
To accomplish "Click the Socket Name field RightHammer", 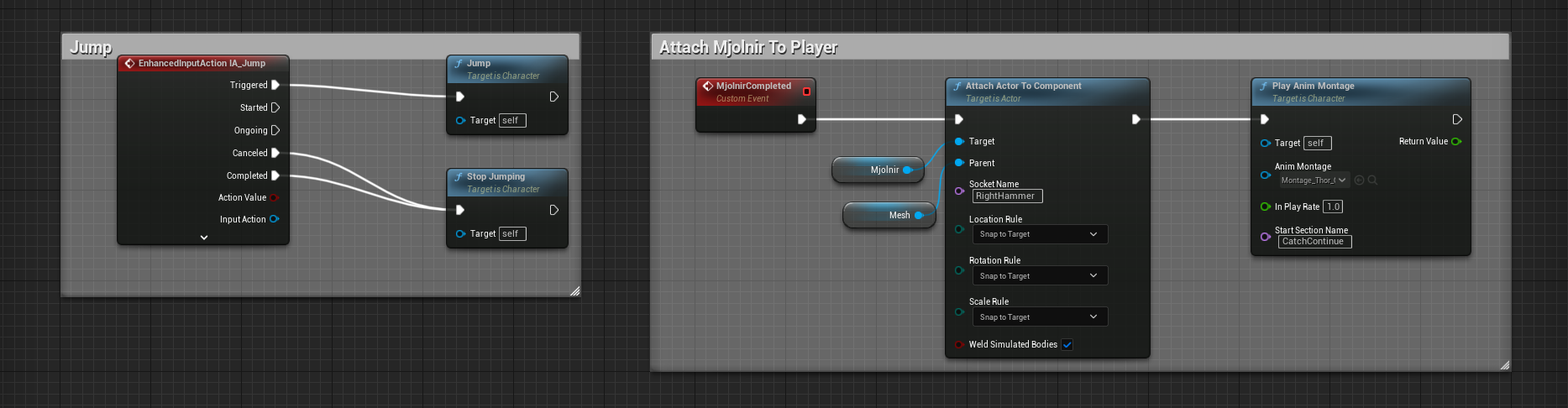I will tap(1007, 196).
